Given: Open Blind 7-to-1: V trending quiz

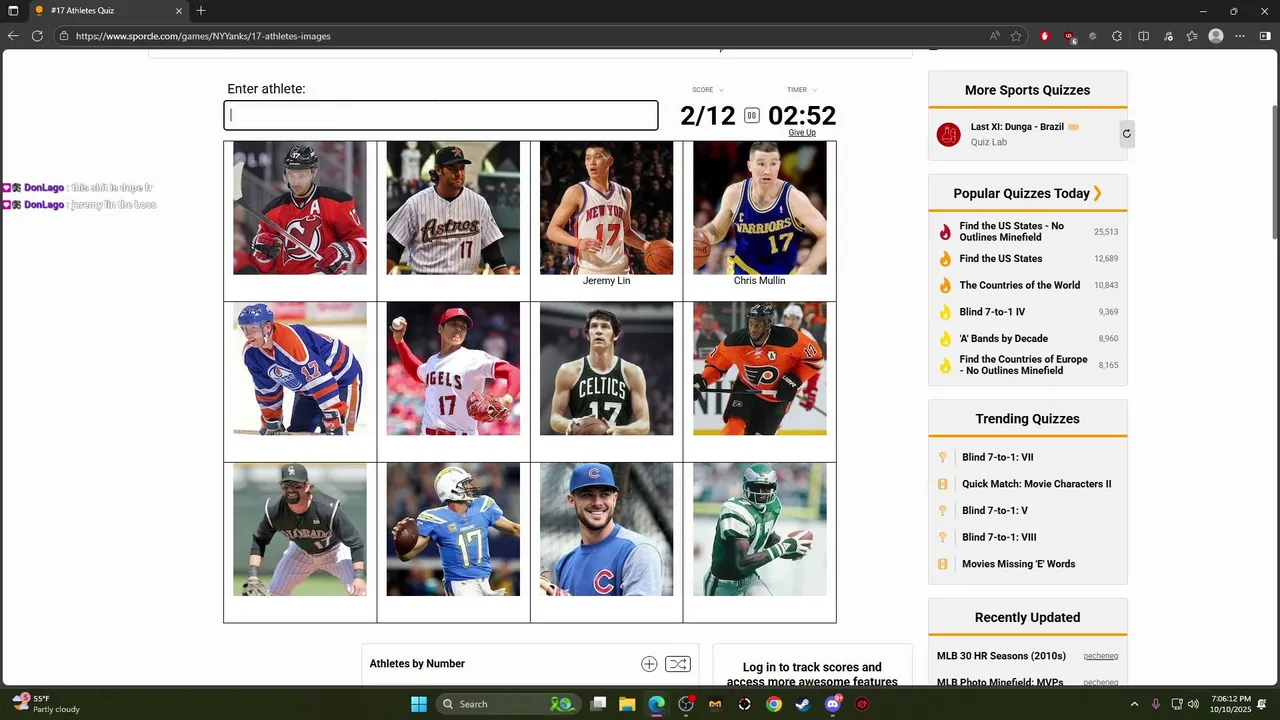Looking at the screenshot, I should 994,511.
